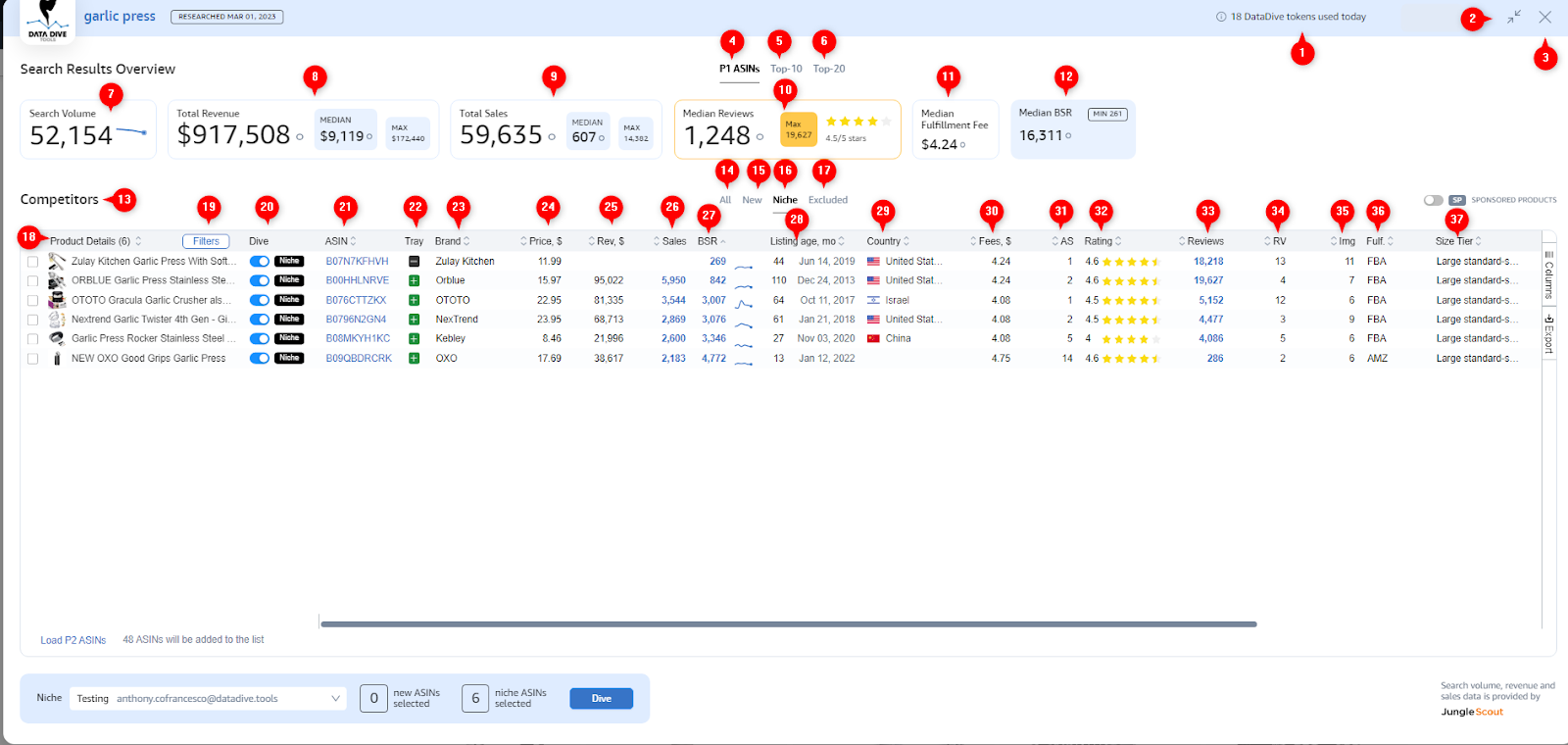This screenshot has height=745, width=1568.
Task: Click the blue Dive button
Action: pos(602,698)
